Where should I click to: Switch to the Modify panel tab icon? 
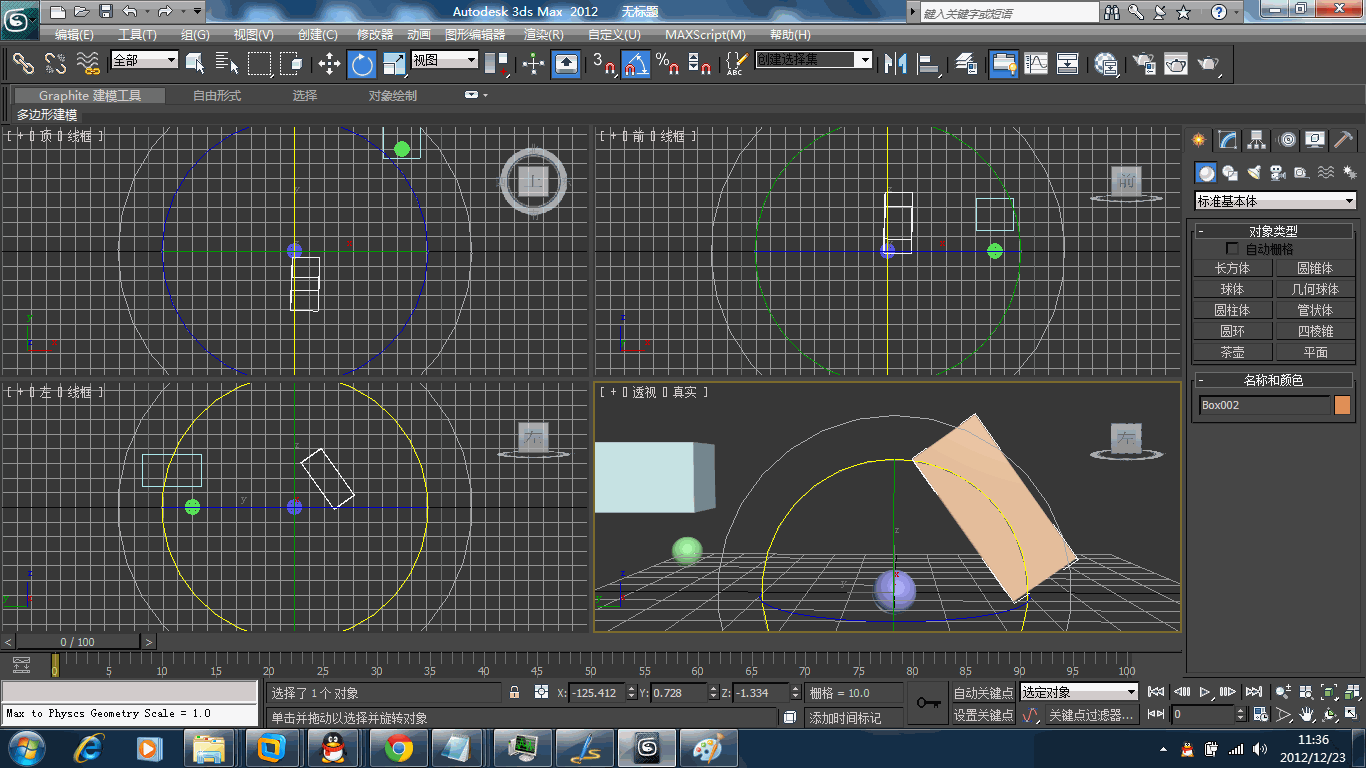pyautogui.click(x=1228, y=140)
